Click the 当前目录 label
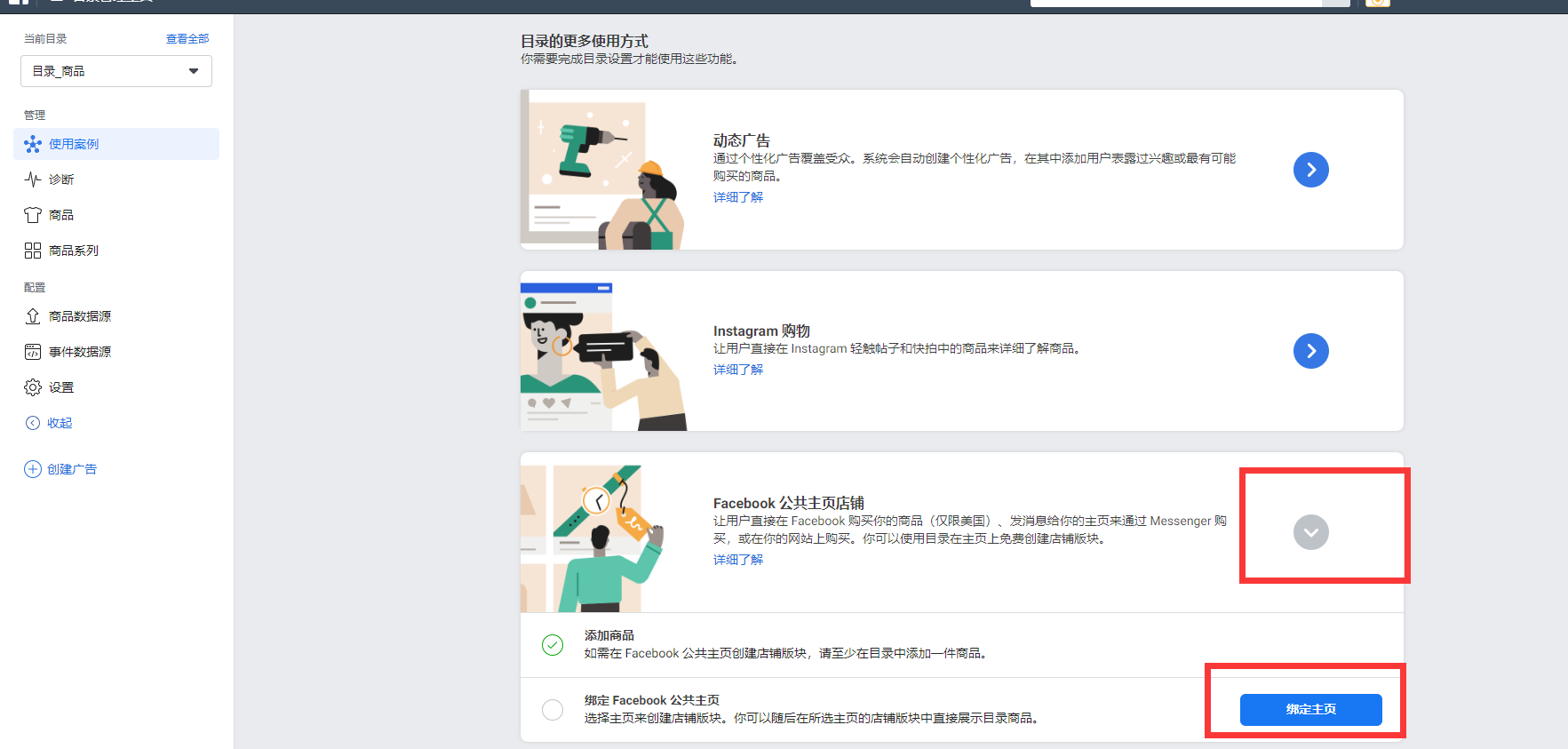 [45, 39]
